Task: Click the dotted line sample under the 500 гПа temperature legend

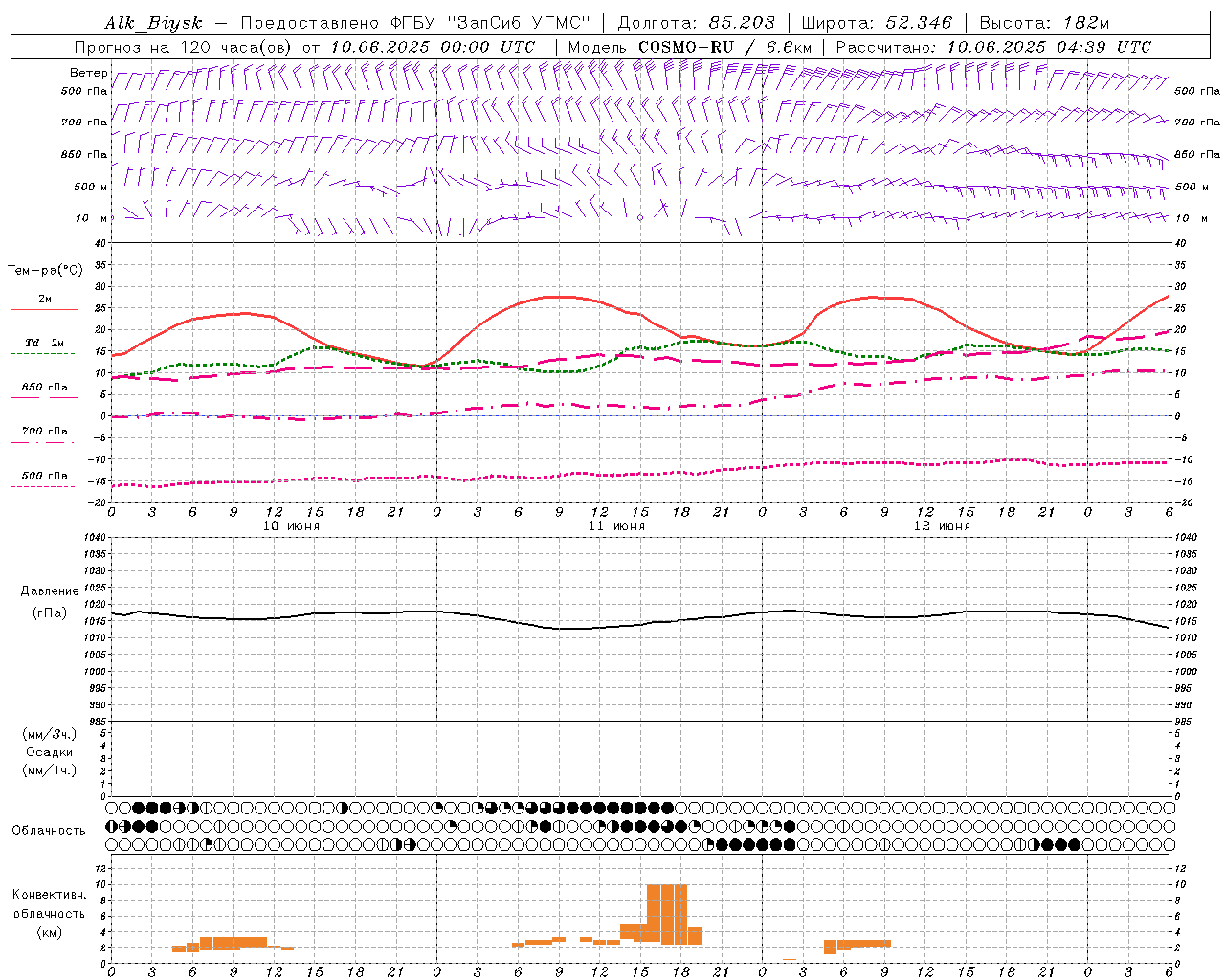Action: tap(42, 486)
